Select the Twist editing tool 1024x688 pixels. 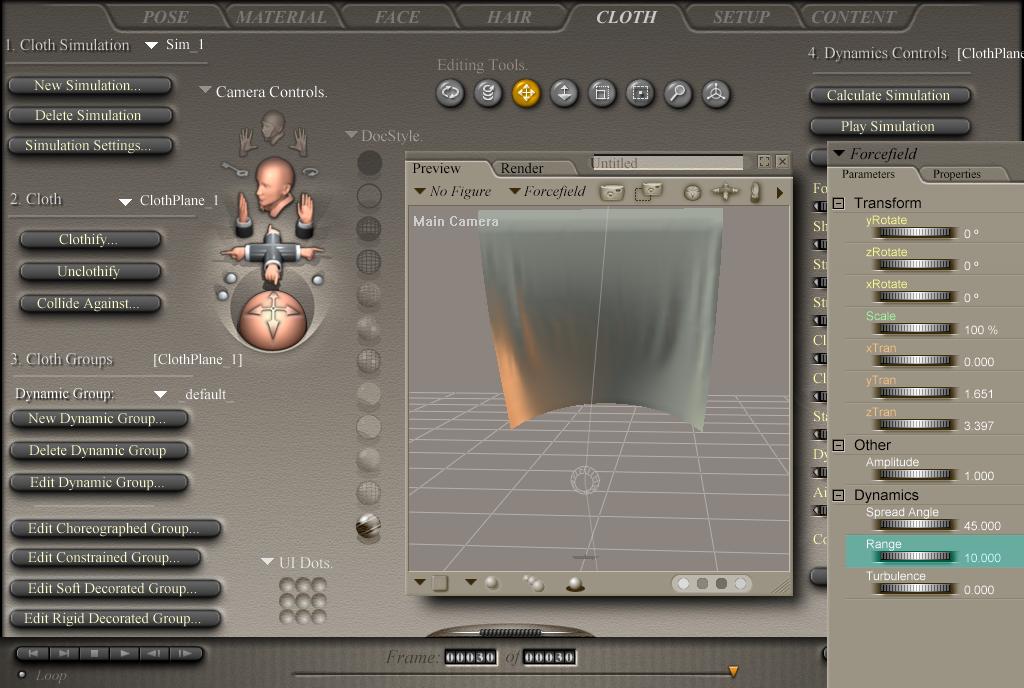click(x=488, y=94)
